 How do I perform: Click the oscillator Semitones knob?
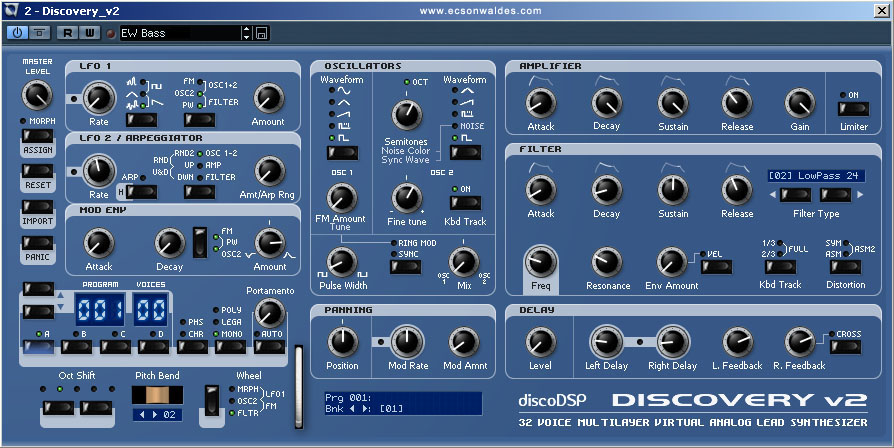(x=406, y=115)
